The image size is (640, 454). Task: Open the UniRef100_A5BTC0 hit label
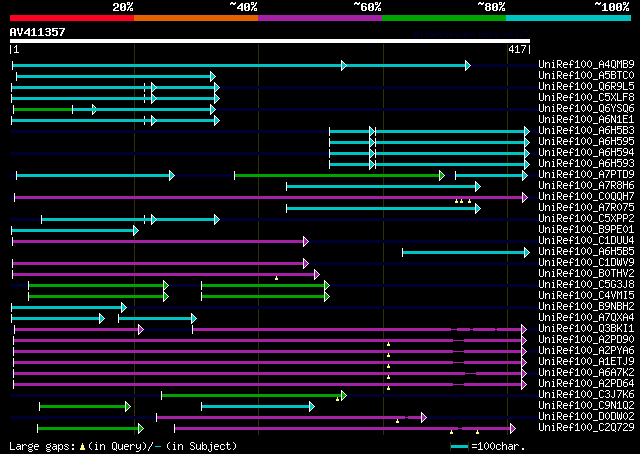(x=586, y=75)
